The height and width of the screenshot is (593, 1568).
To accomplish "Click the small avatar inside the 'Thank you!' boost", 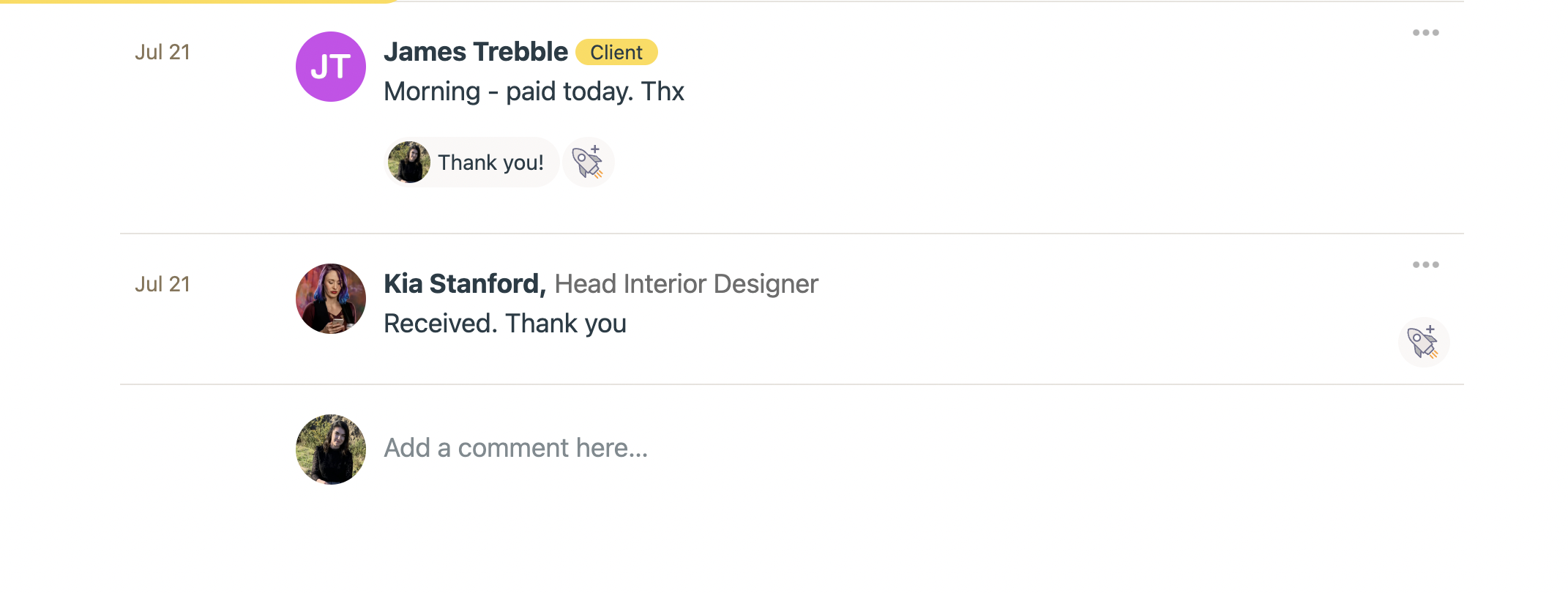I will tap(409, 162).
